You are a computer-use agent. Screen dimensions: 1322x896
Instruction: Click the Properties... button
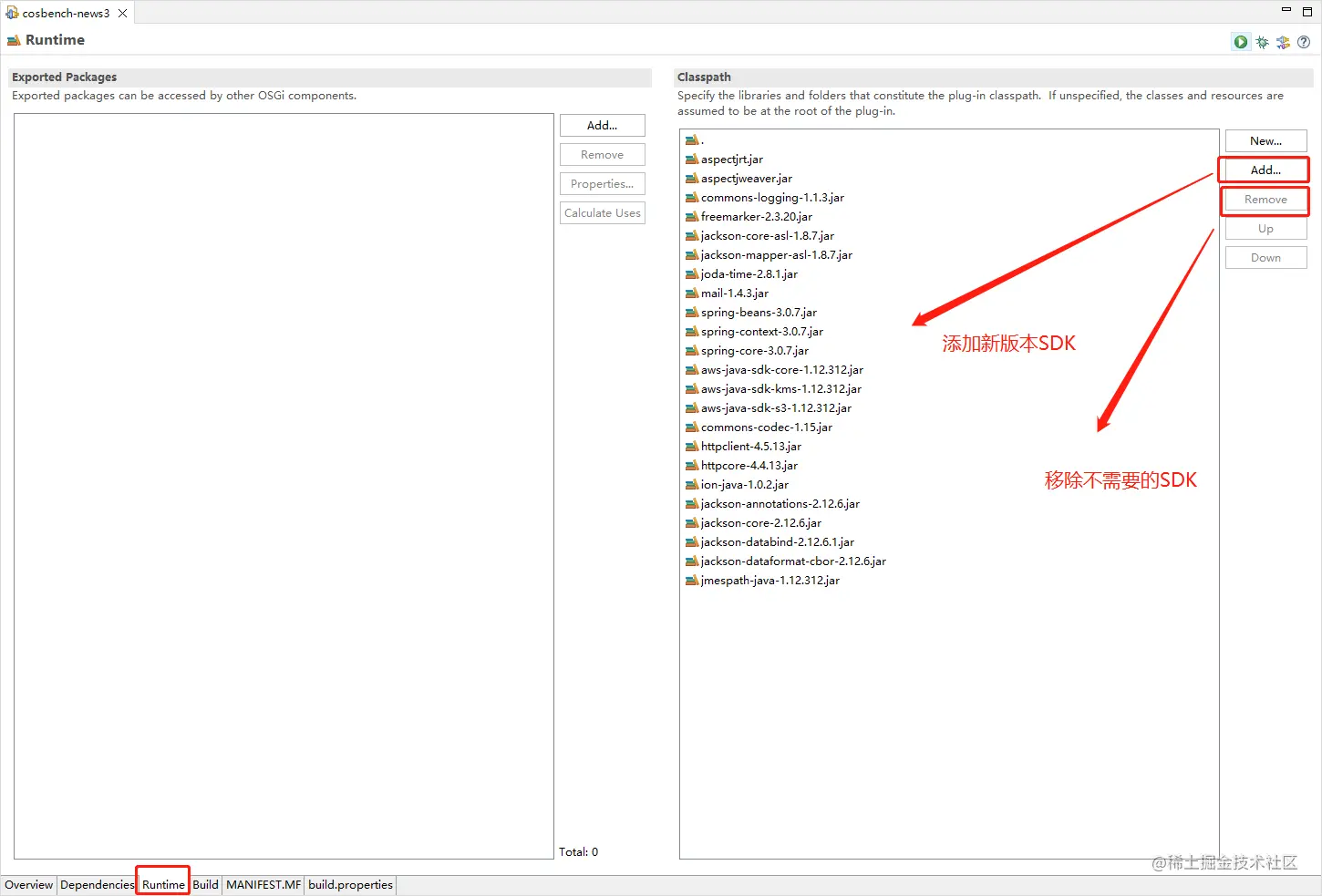[603, 184]
